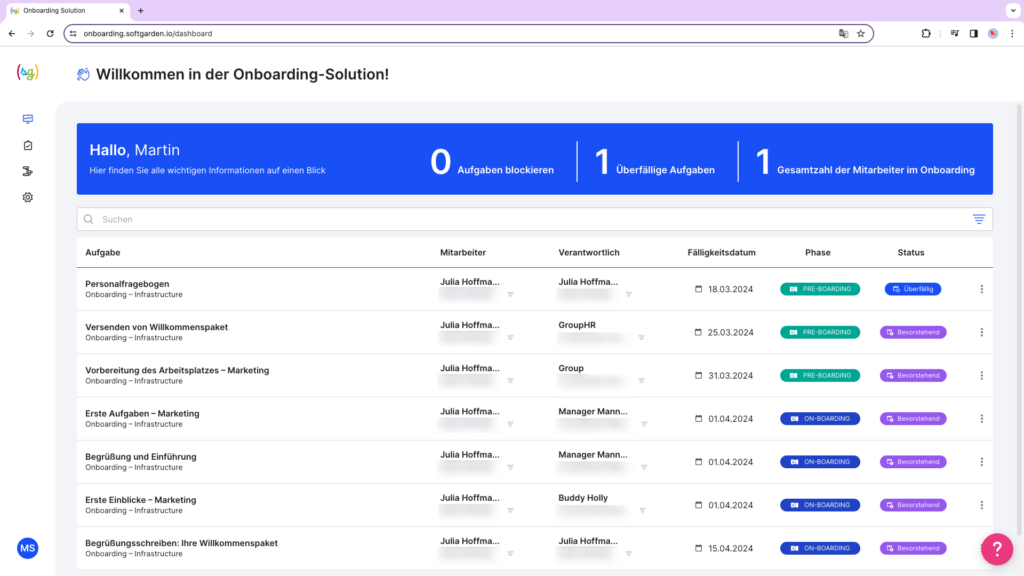Bookmark this page with the star icon
Viewport: 1024px width, 576px height.
[x=860, y=33]
